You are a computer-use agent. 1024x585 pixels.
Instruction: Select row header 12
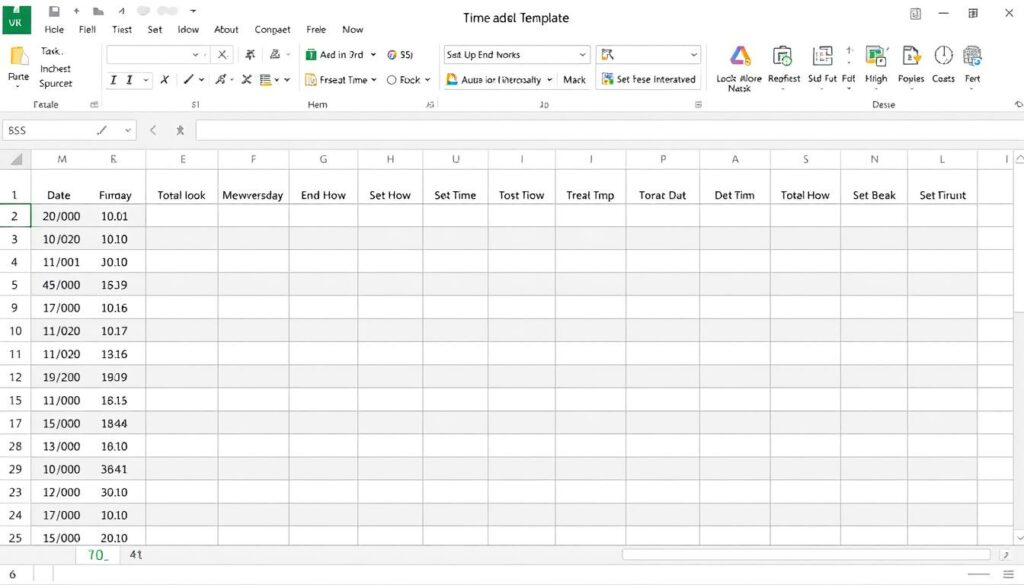pos(15,377)
